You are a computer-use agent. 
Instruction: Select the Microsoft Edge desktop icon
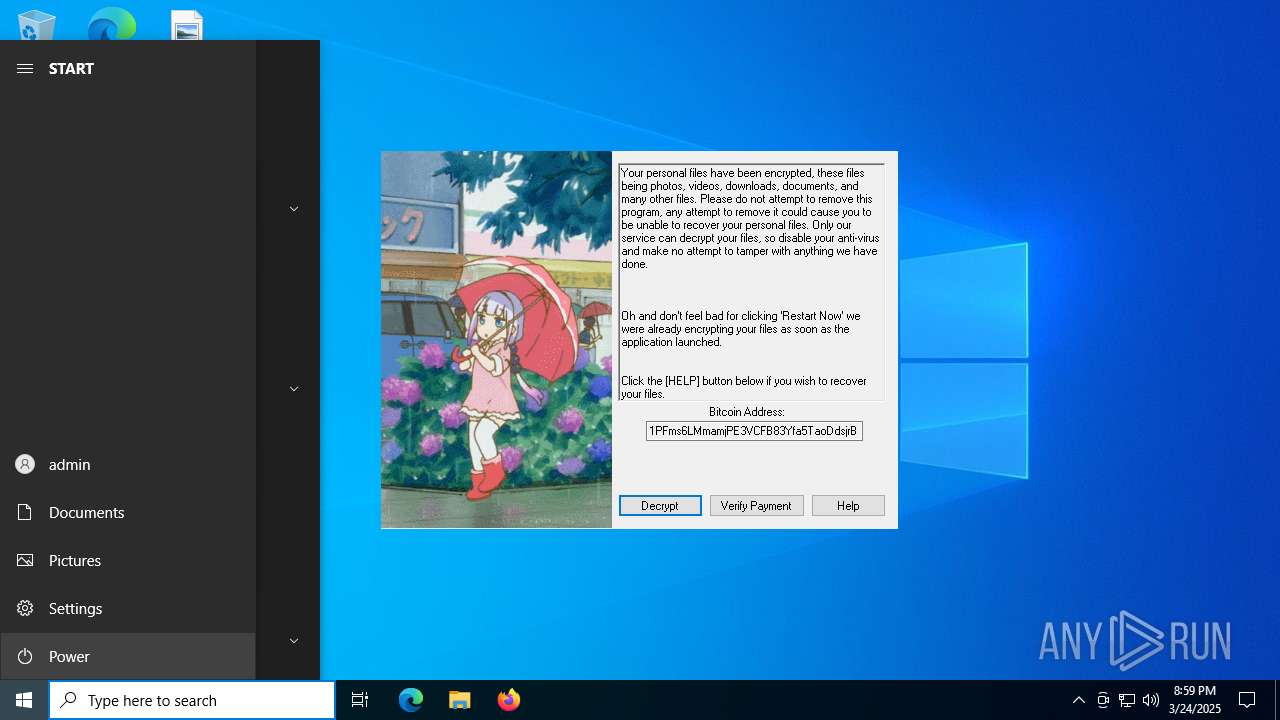pyautogui.click(x=111, y=26)
